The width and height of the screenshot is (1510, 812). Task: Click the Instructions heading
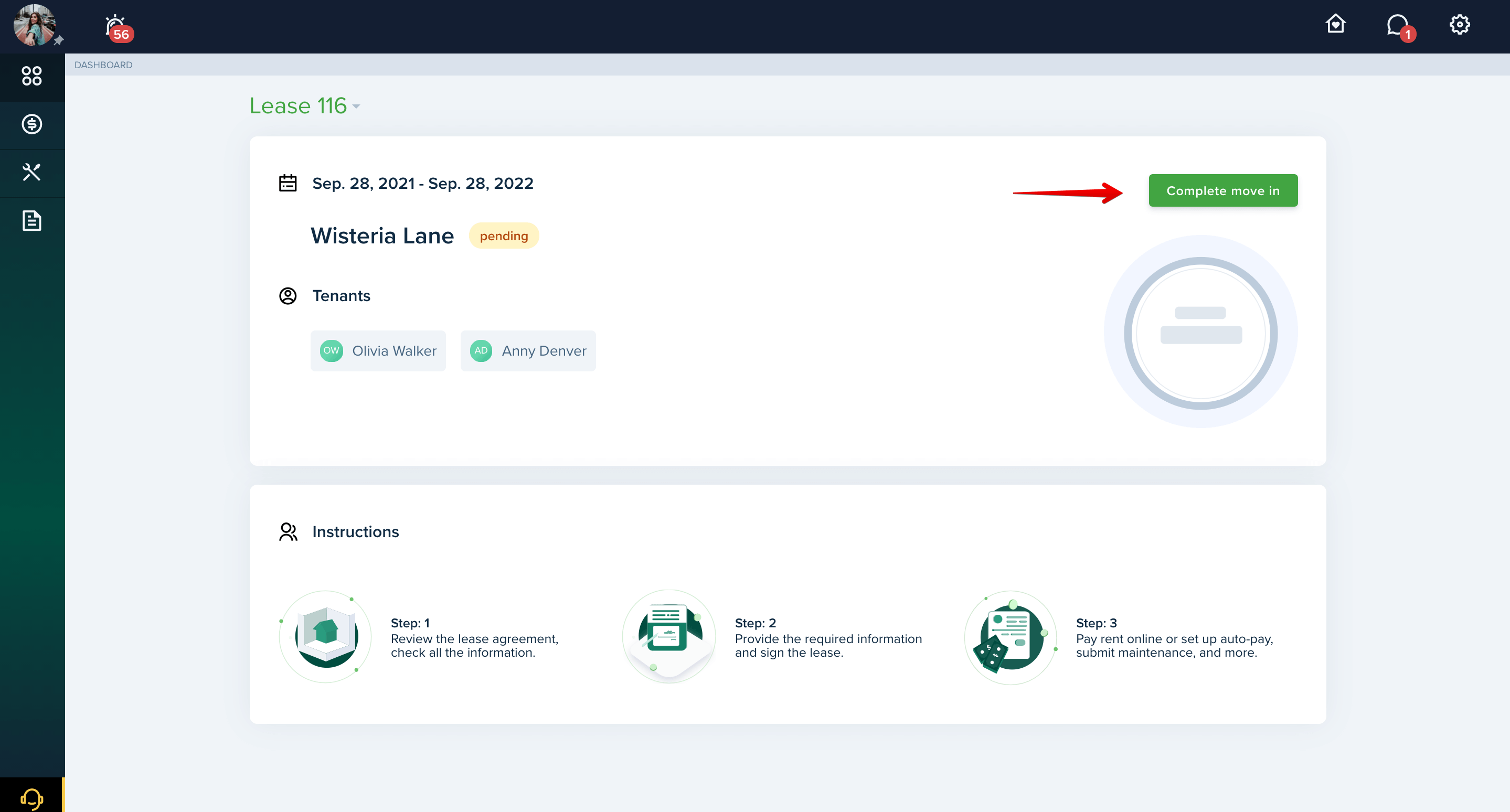355,532
